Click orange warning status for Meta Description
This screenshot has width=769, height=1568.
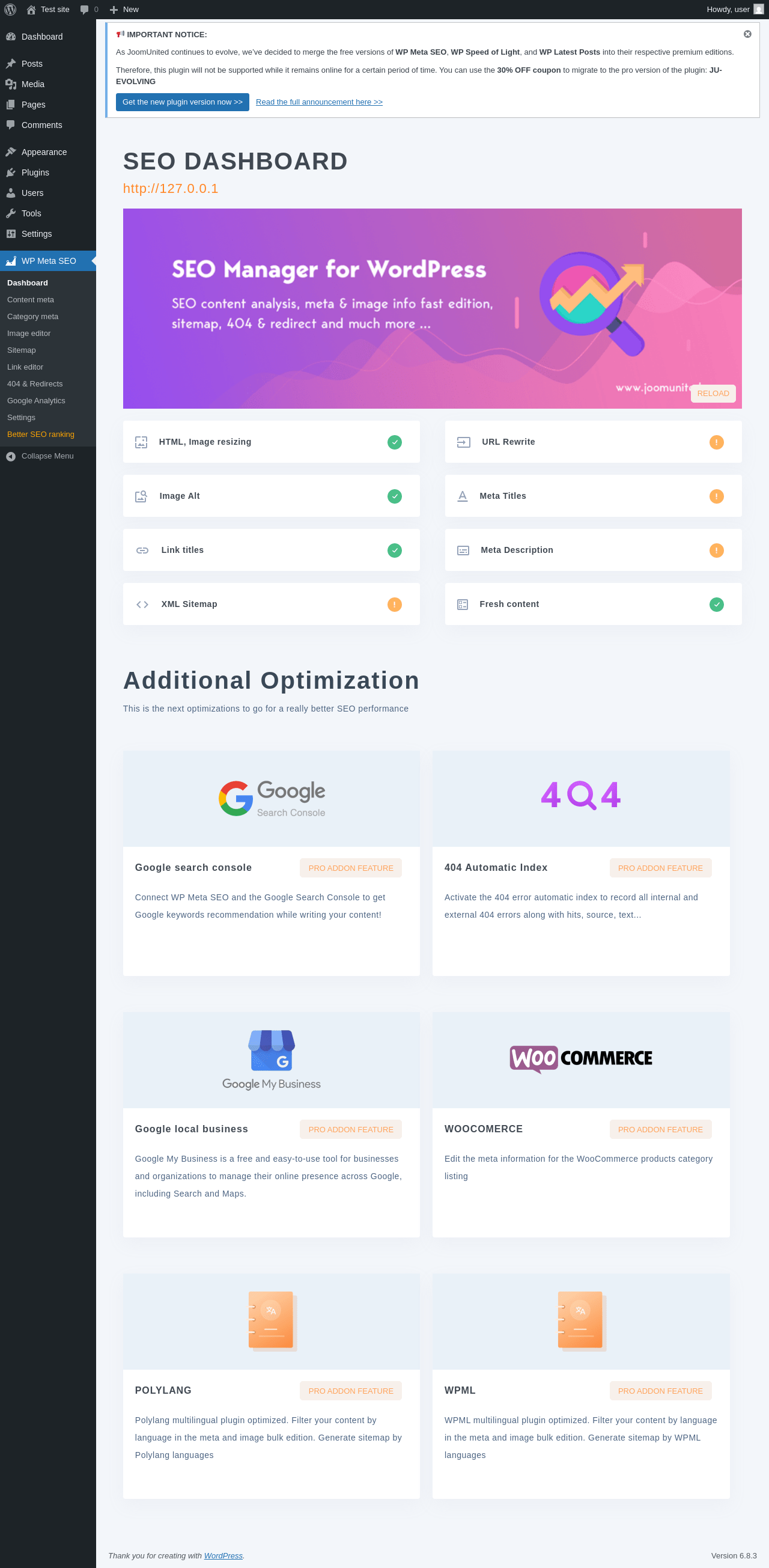point(716,551)
